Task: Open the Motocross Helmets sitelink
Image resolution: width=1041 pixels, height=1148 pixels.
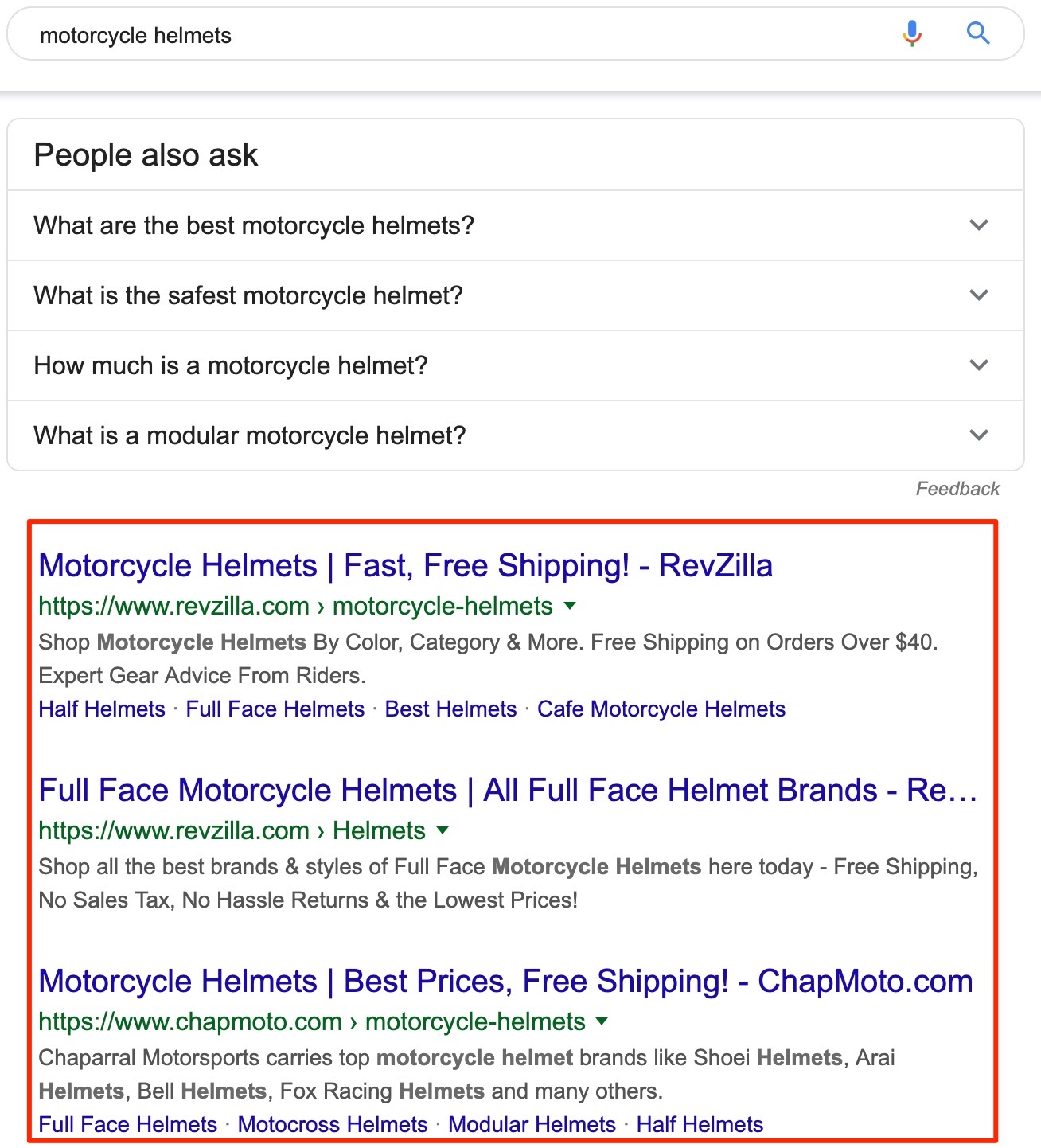Action: point(333,1125)
